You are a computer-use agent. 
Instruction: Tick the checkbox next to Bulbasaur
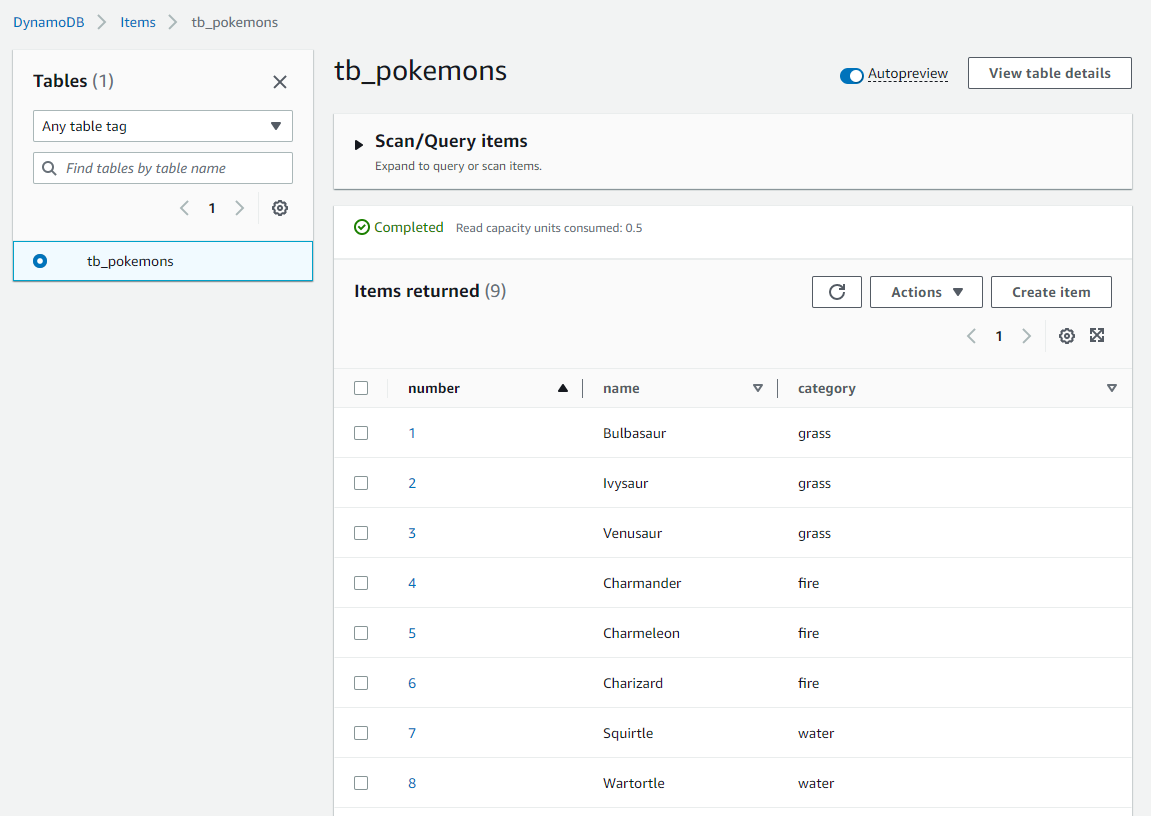click(x=361, y=433)
